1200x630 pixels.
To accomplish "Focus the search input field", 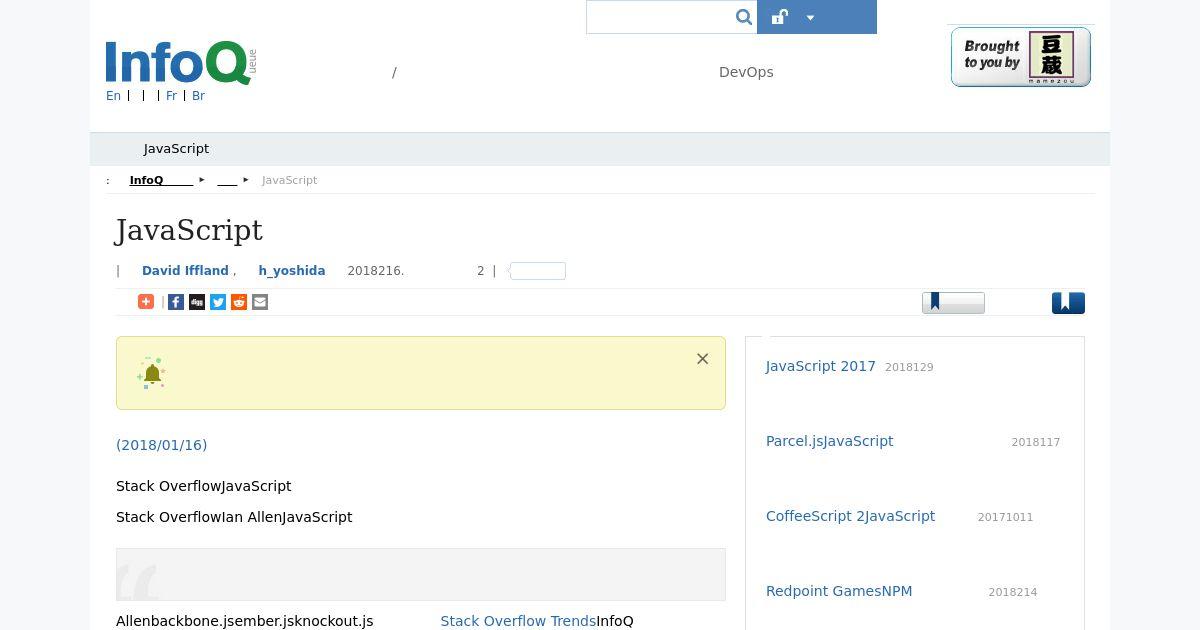I will [660, 17].
